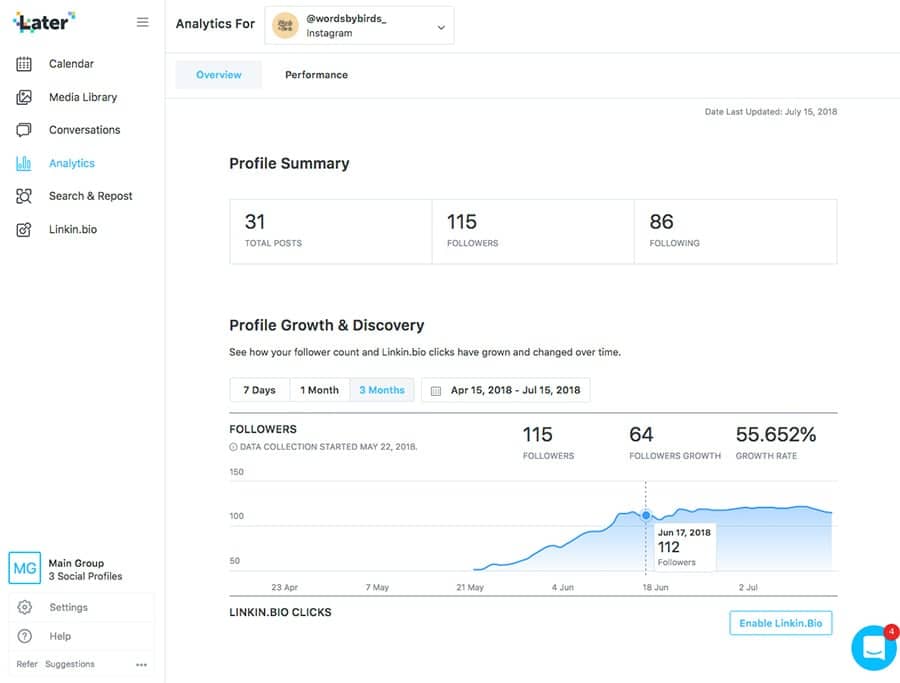This screenshot has height=683, width=900.
Task: Open Search & Repost
Action: [x=91, y=196]
